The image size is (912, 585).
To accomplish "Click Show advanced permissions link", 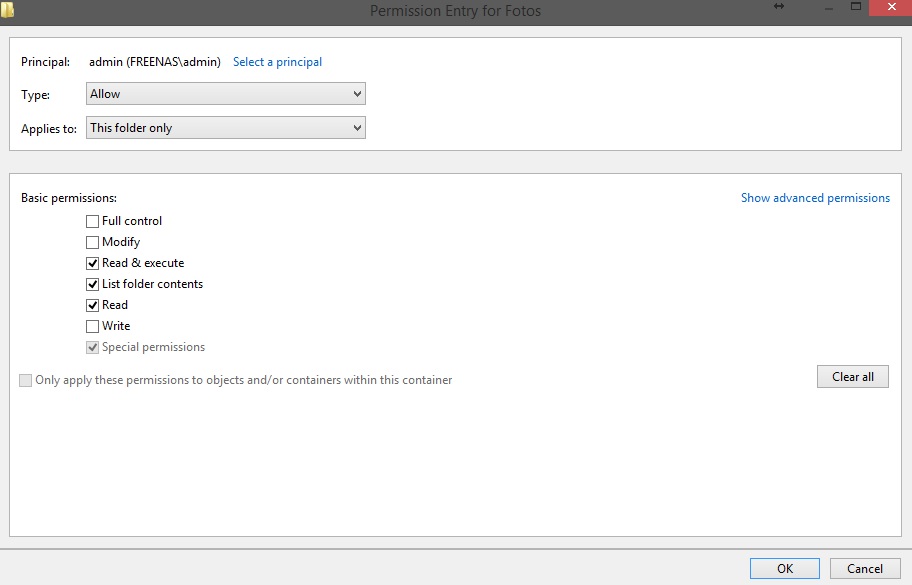I will 815,198.
